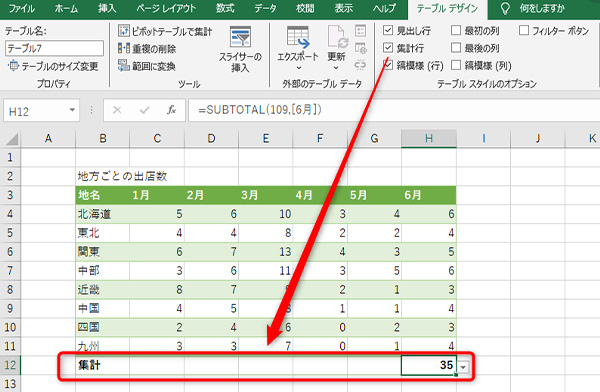Toggle the 見出し行 checkbox
This screenshot has height=392, width=600.
388,30
